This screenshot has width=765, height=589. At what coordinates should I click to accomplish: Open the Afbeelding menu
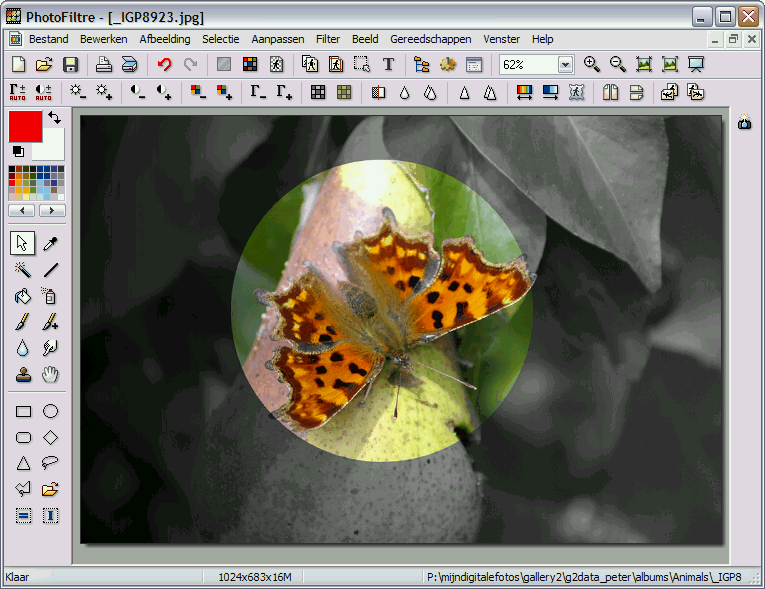pos(165,39)
